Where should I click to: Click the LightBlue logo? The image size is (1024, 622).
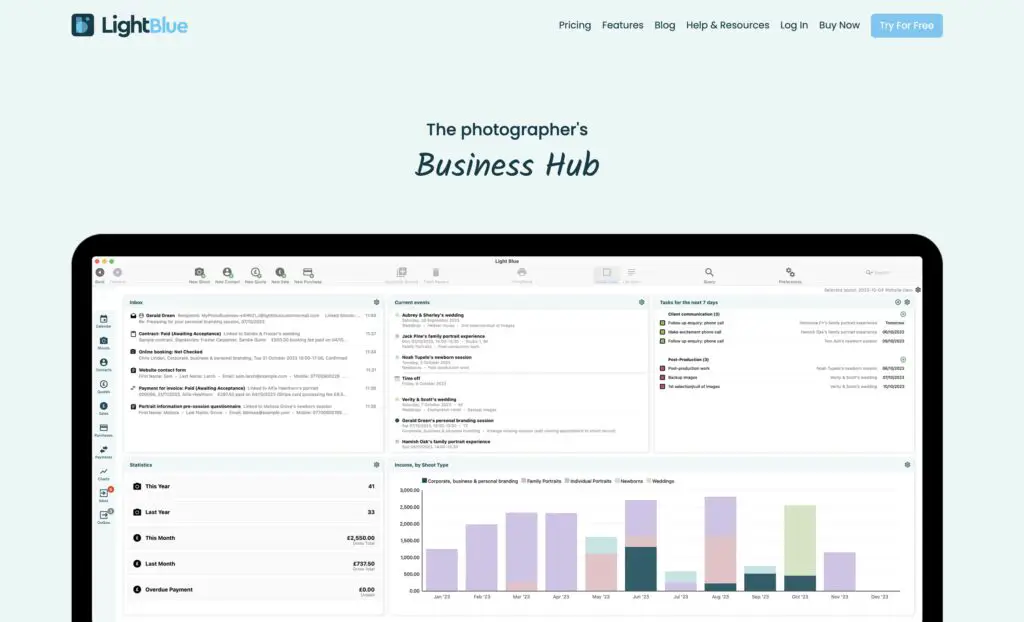[x=129, y=25]
